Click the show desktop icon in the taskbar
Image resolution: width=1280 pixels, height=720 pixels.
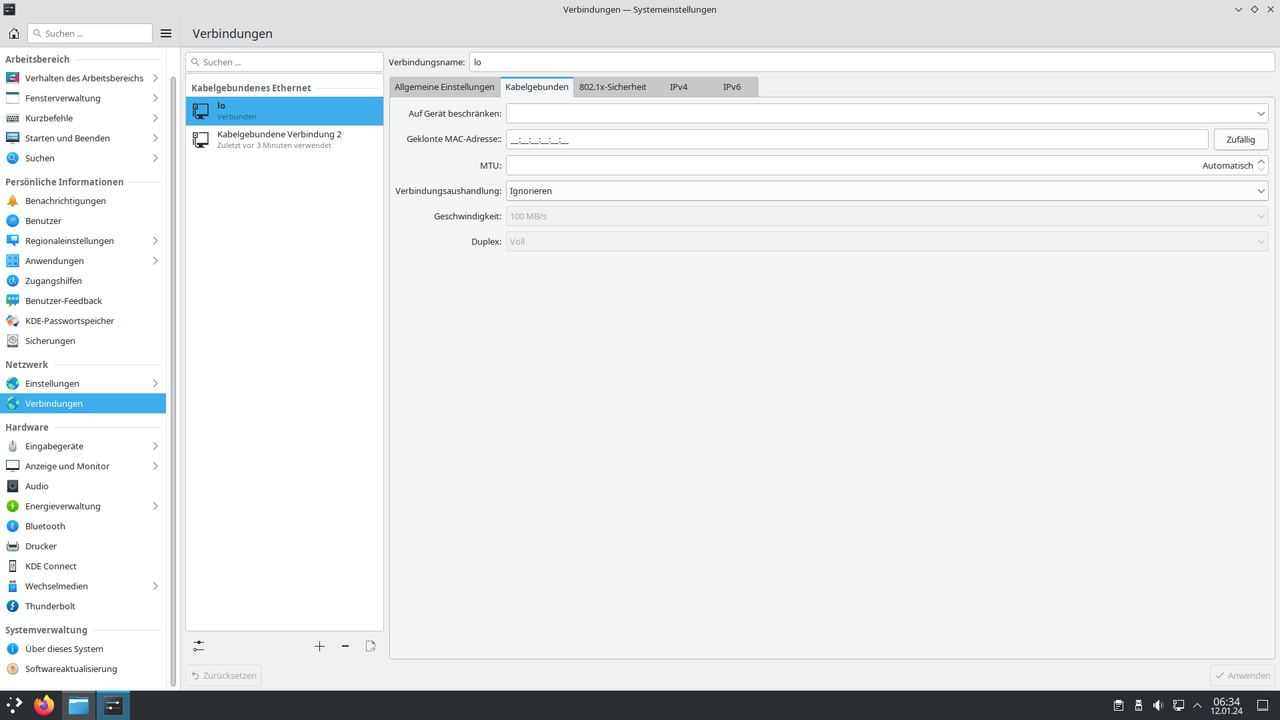point(1263,706)
